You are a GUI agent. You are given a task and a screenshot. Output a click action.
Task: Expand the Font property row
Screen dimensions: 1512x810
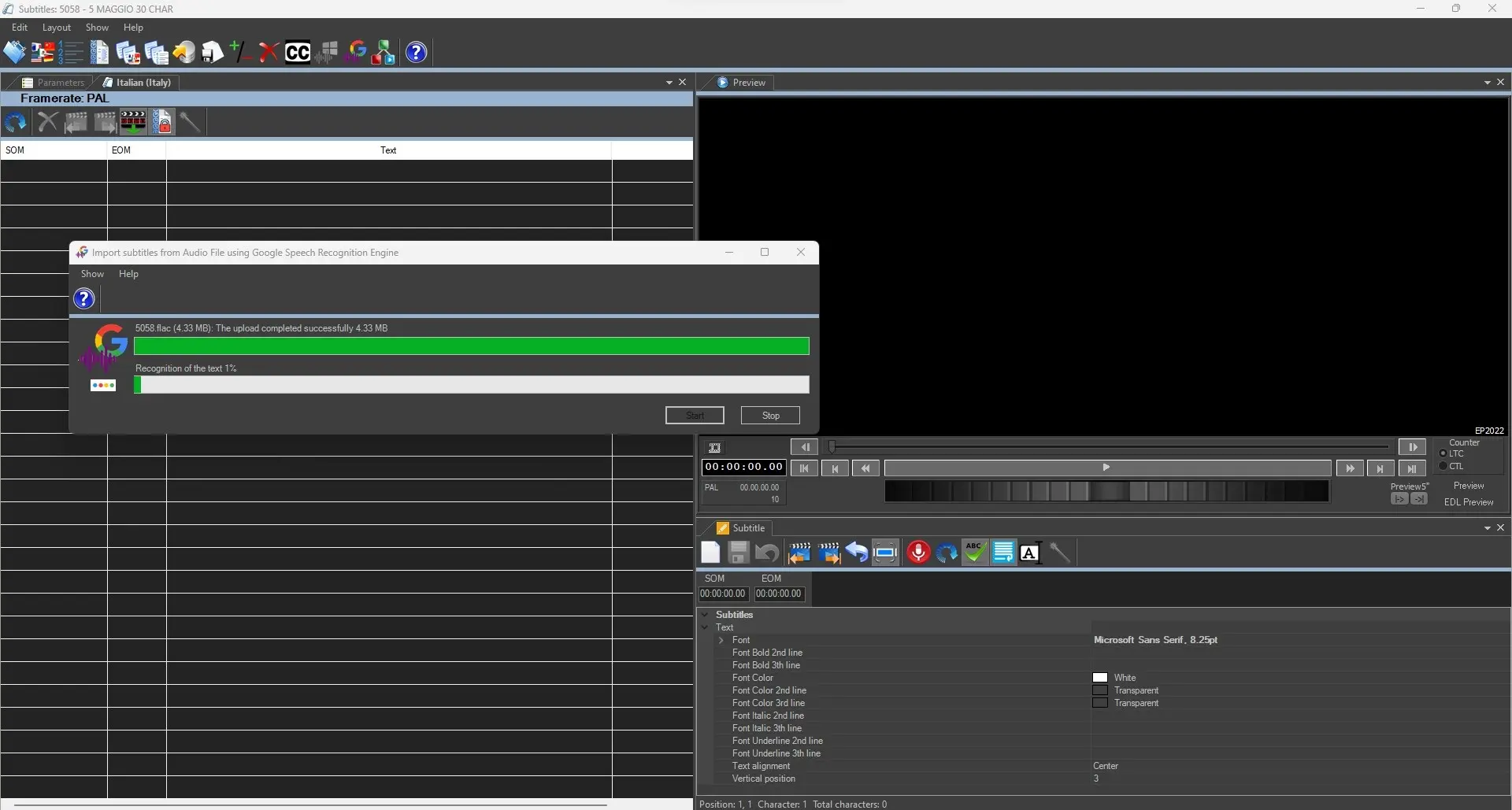[x=721, y=640]
